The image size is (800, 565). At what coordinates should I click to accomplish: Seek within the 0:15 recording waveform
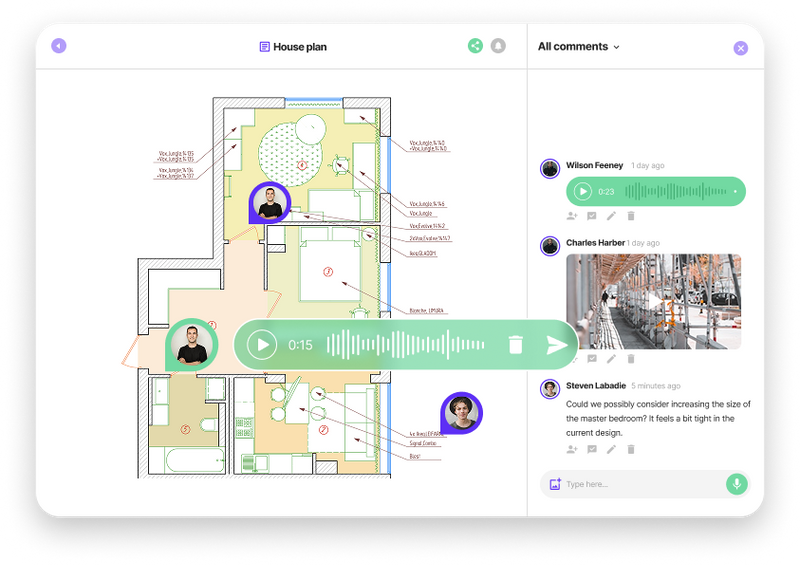(x=406, y=345)
